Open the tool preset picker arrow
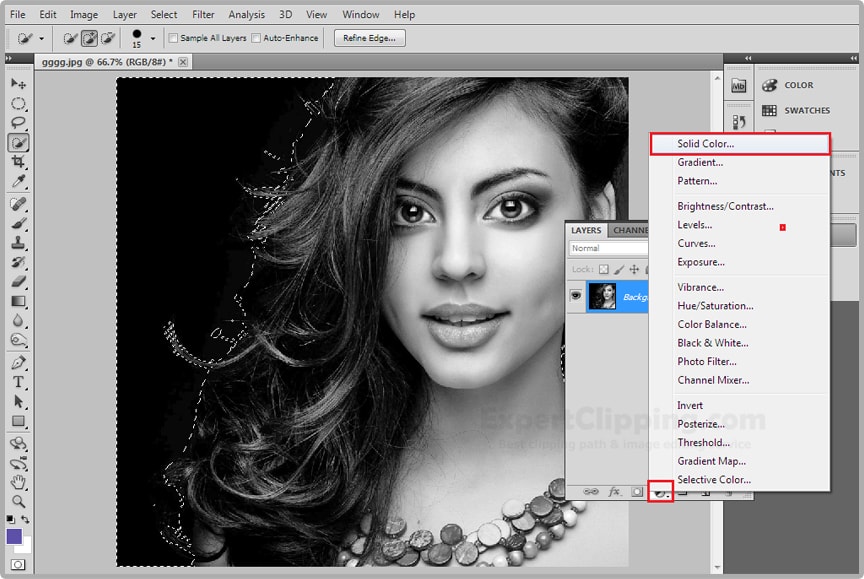Image resolution: width=864 pixels, height=579 pixels. [x=41, y=38]
